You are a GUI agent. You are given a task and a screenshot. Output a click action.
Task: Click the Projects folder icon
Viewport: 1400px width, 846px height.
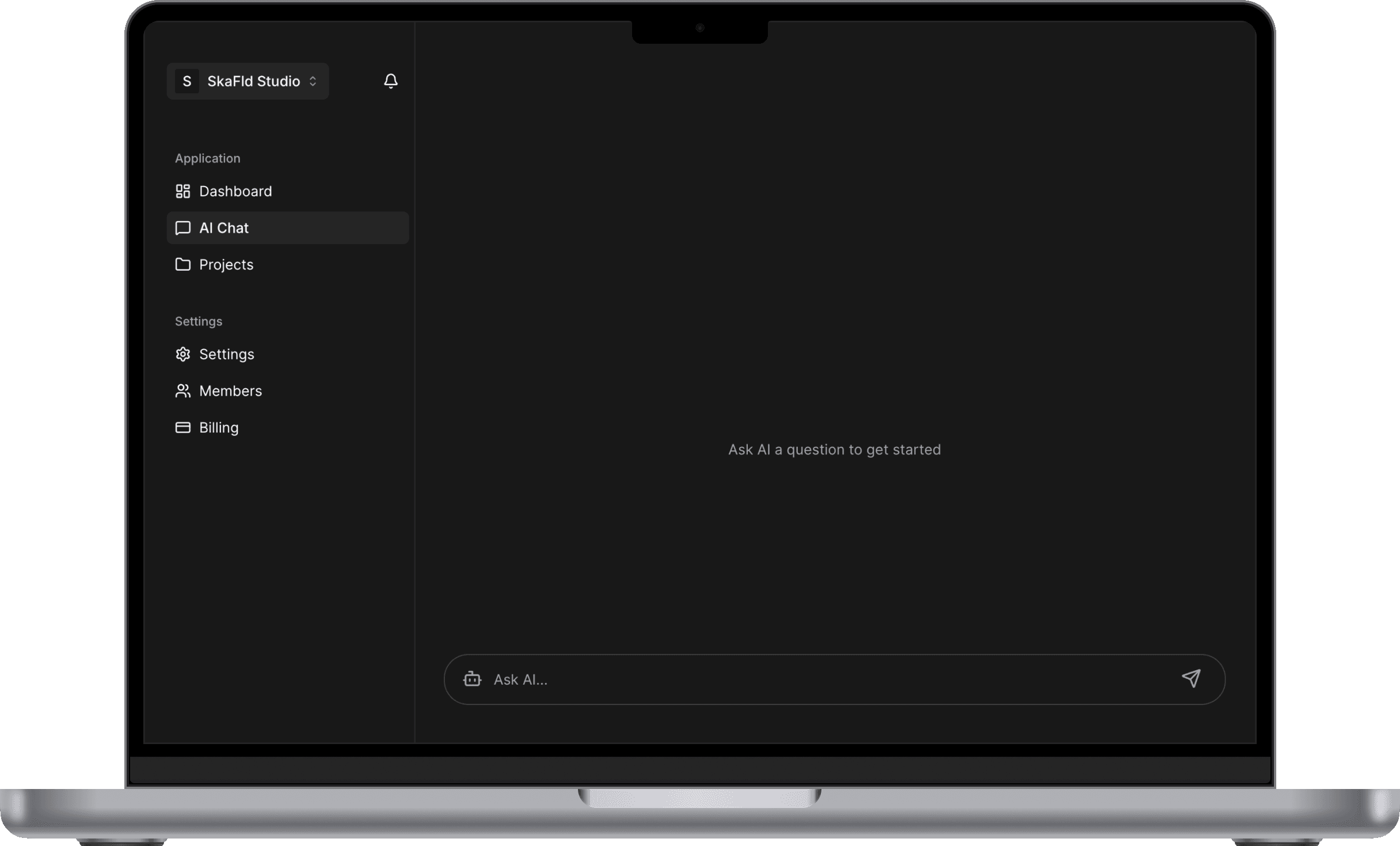click(x=182, y=264)
